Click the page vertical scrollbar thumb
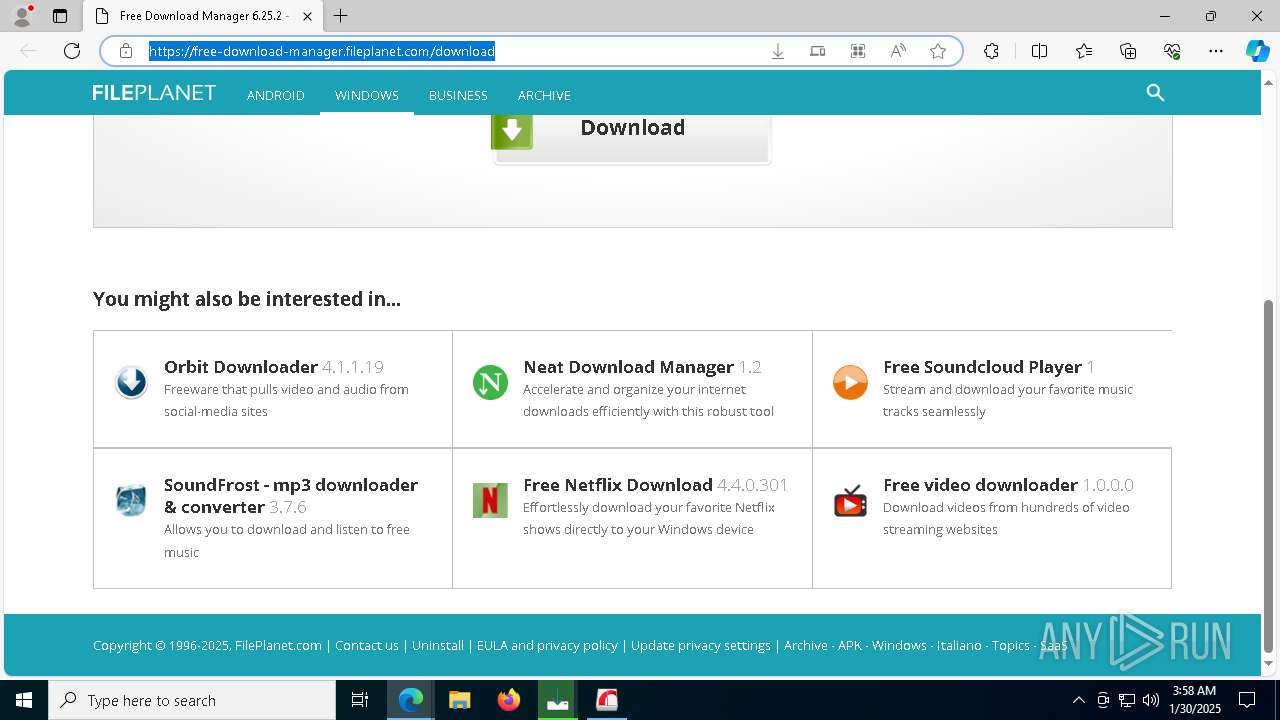The height and width of the screenshot is (720, 1280). pyautogui.click(x=1269, y=475)
